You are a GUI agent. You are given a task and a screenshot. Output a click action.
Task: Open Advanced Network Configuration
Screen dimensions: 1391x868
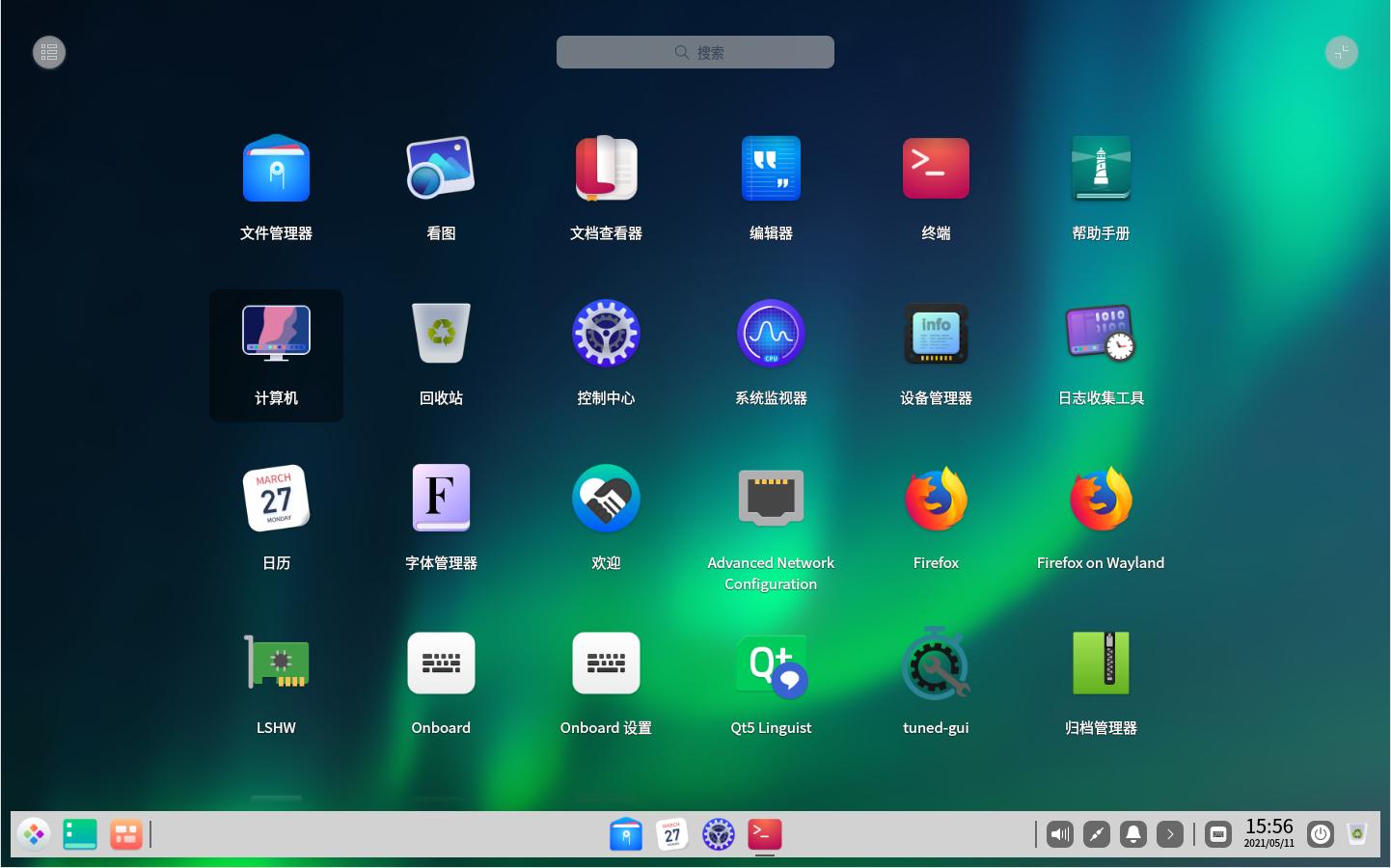point(771,499)
